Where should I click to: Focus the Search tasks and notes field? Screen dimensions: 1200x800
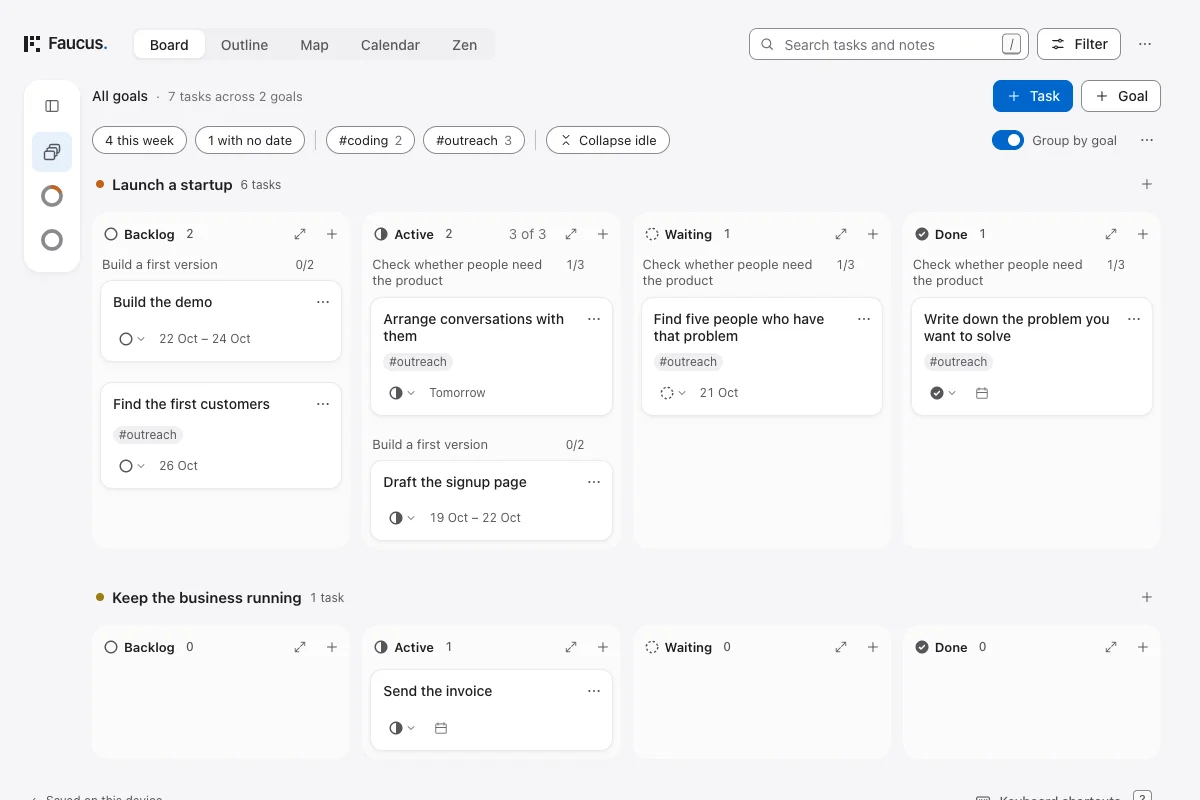pyautogui.click(x=889, y=44)
